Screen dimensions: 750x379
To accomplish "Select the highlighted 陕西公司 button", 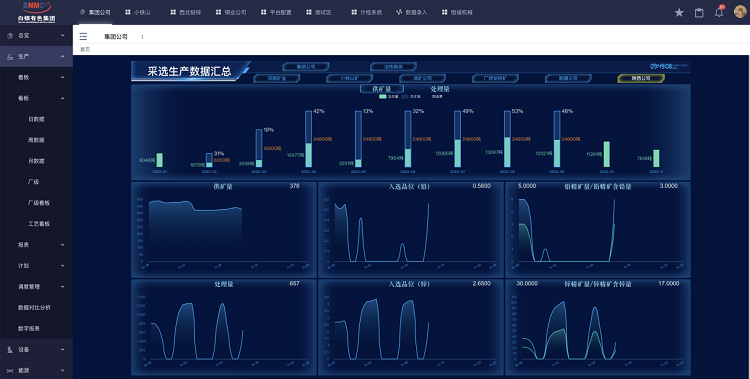I will coord(641,78).
